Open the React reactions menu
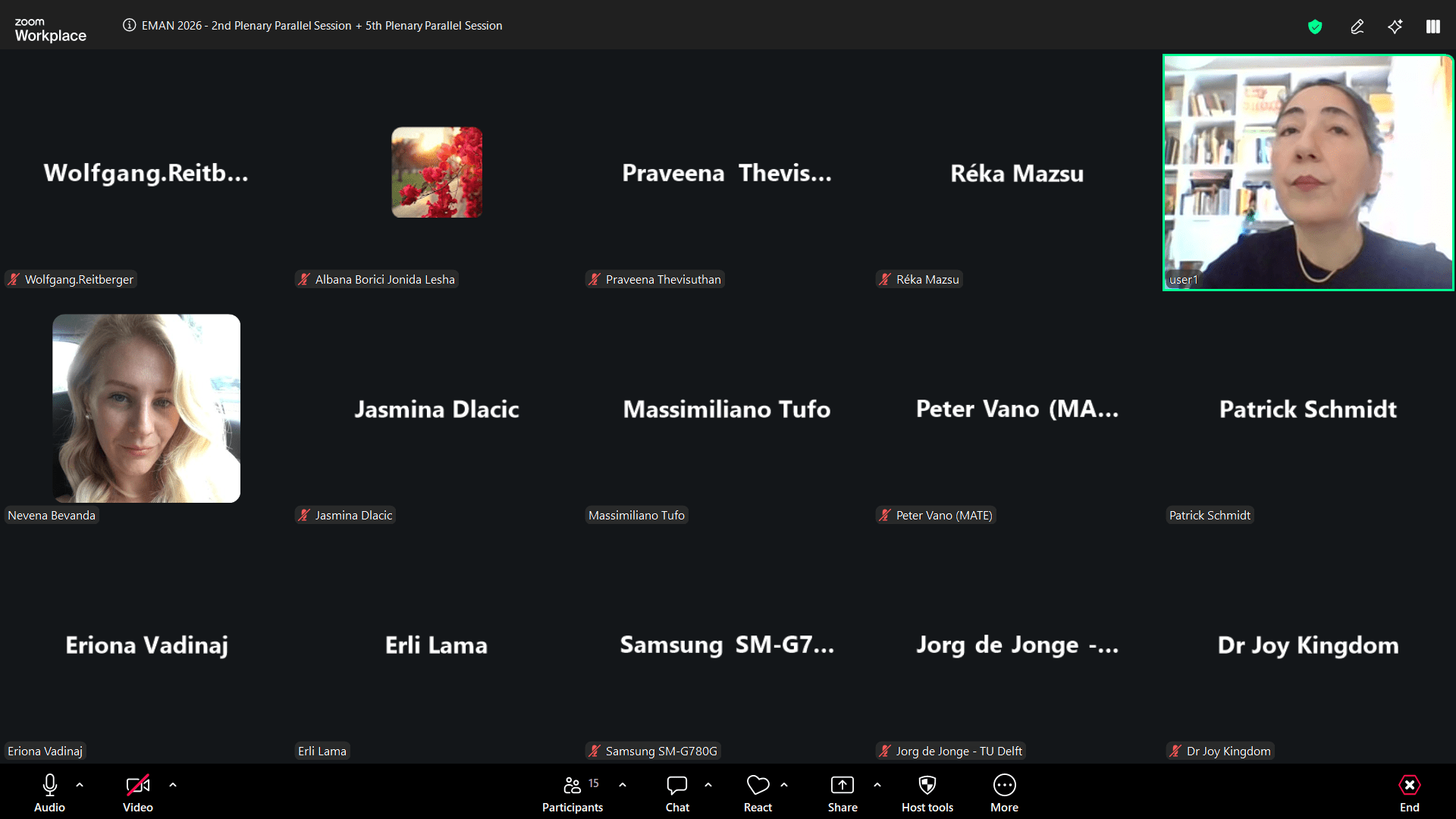The width and height of the screenshot is (1456, 819). (758, 792)
